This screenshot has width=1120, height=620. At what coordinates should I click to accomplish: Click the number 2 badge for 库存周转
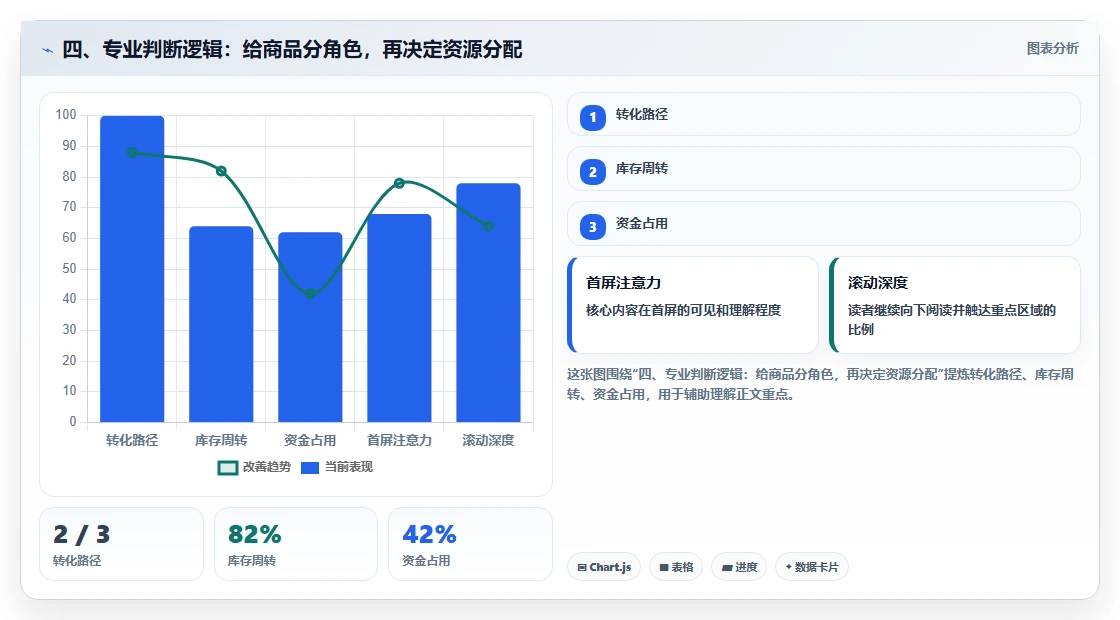[x=592, y=172]
